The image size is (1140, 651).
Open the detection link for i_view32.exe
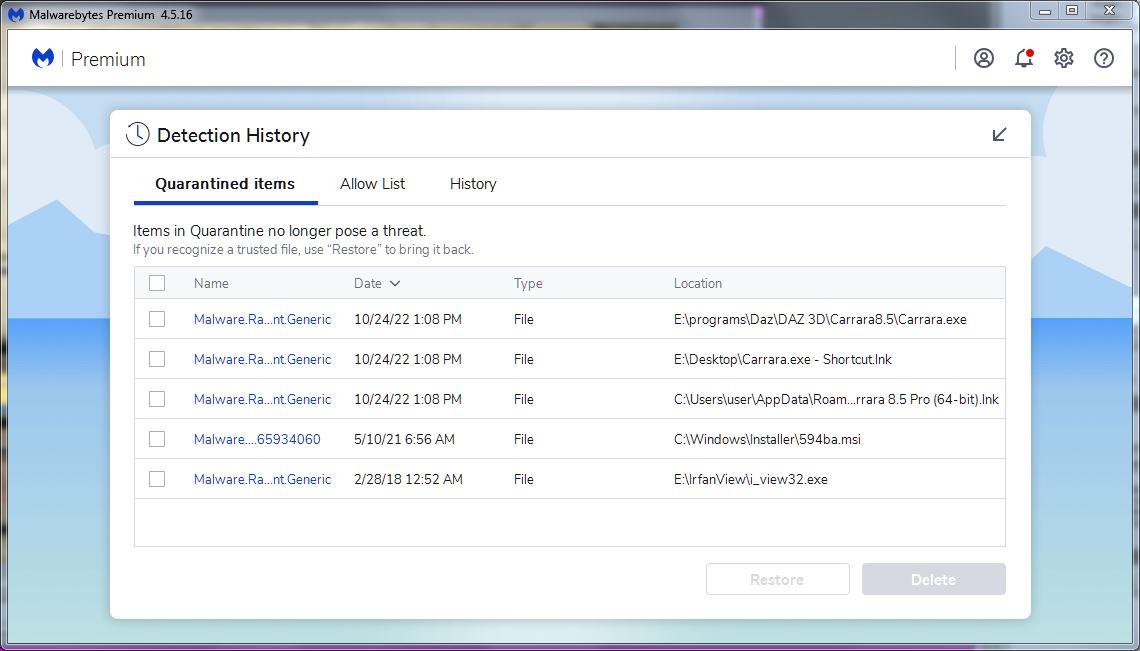pos(262,479)
